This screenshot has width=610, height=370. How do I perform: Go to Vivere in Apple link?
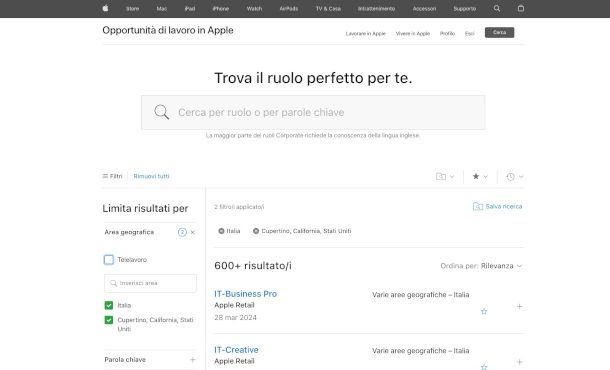pos(413,34)
